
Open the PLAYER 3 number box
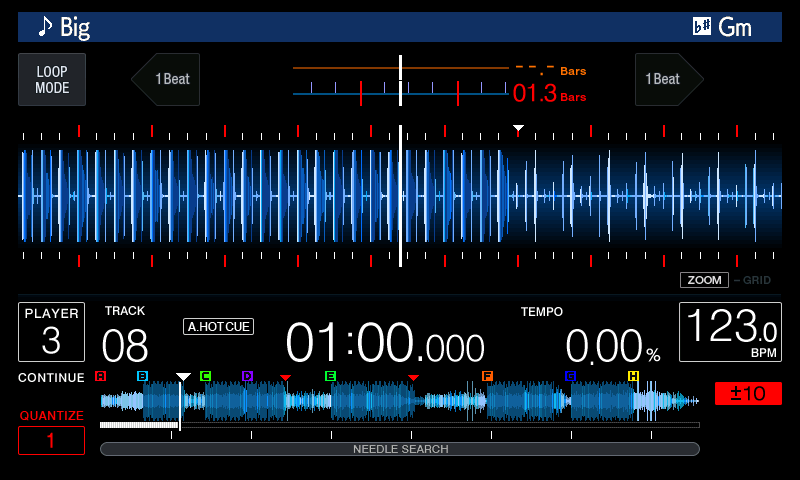[52, 332]
